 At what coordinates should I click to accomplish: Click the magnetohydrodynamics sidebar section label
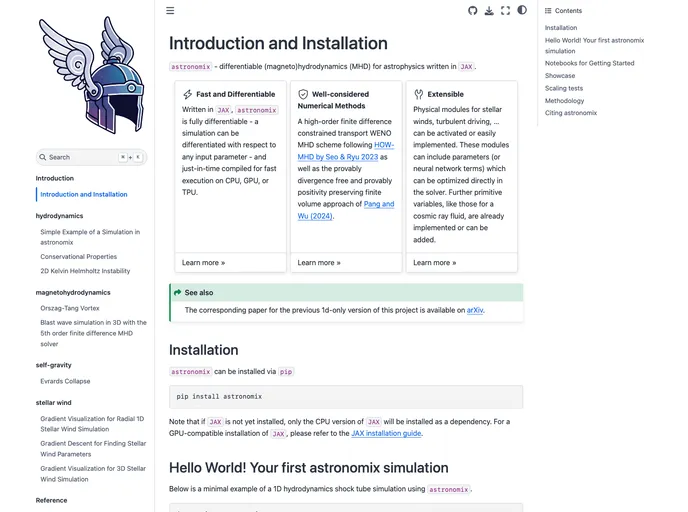click(x=73, y=293)
